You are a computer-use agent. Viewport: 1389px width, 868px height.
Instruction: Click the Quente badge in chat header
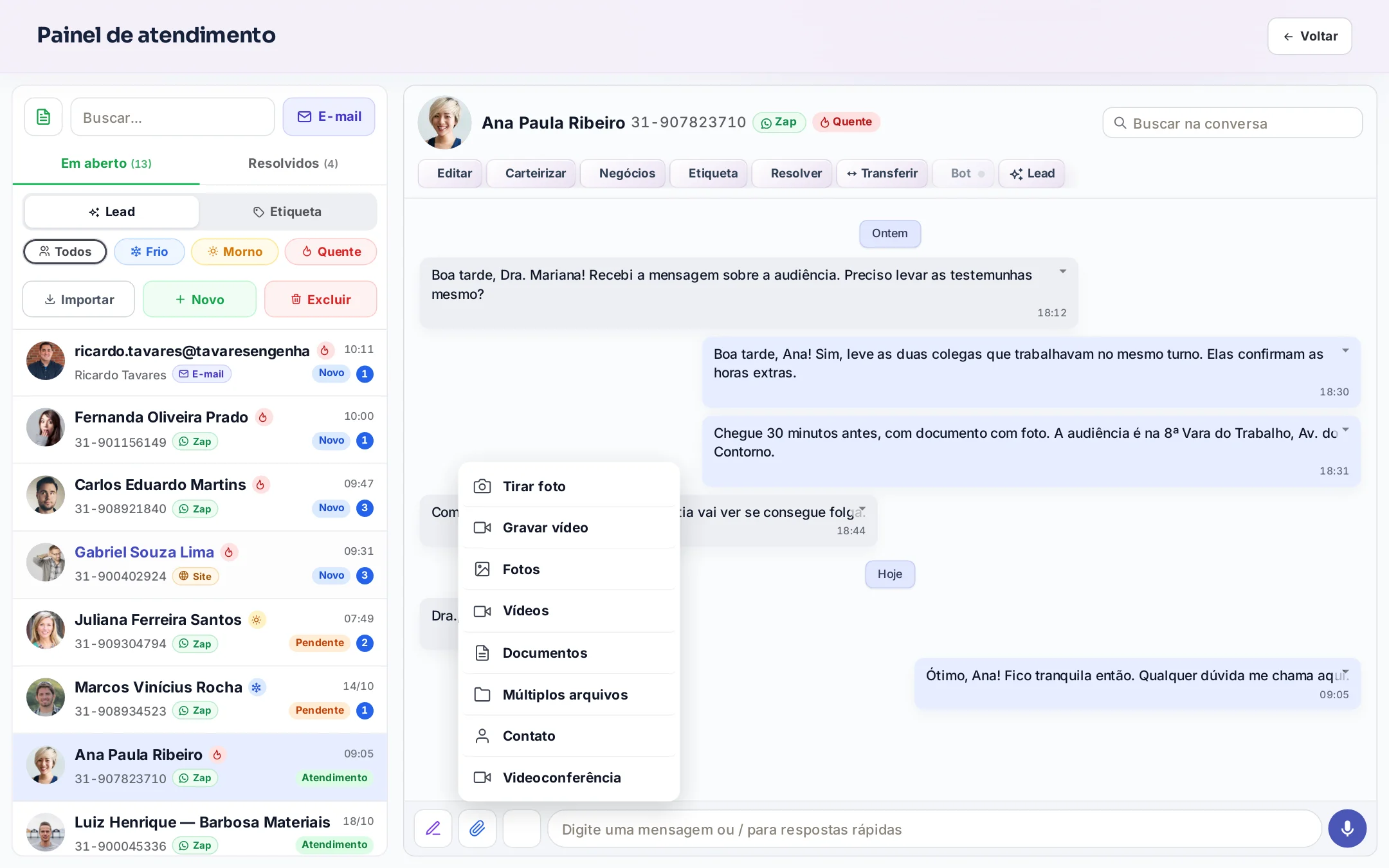[x=846, y=122]
